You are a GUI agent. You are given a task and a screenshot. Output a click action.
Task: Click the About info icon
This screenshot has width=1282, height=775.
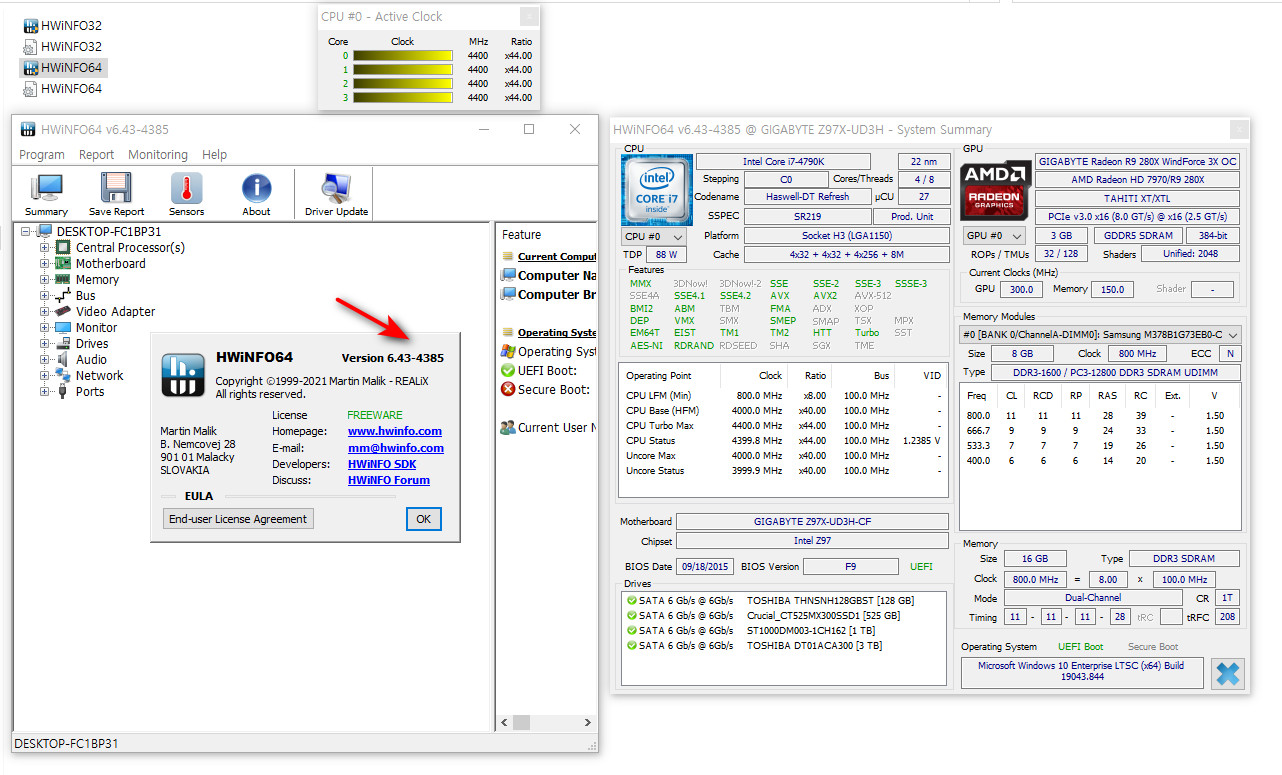coord(256,188)
